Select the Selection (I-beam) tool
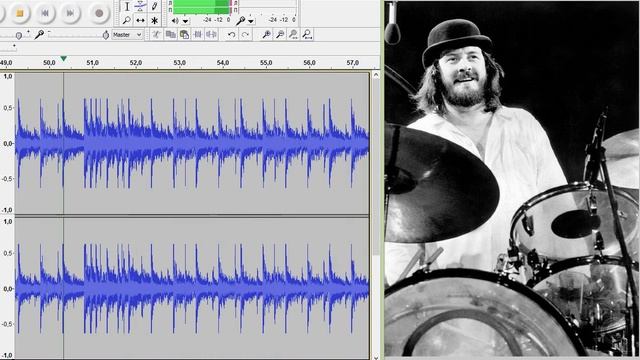640x360 pixels. 127,7
